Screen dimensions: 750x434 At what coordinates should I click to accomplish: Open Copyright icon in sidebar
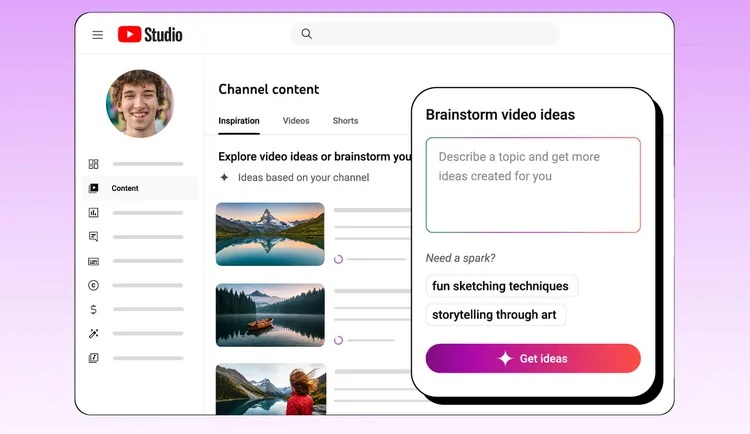(93, 285)
